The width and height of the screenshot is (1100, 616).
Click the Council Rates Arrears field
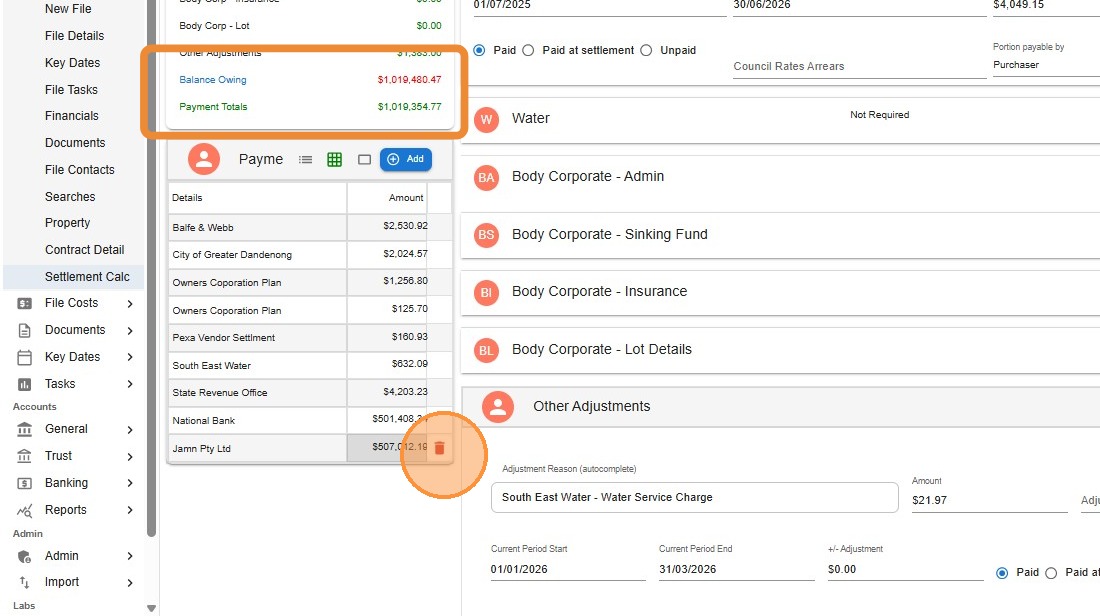pos(859,67)
